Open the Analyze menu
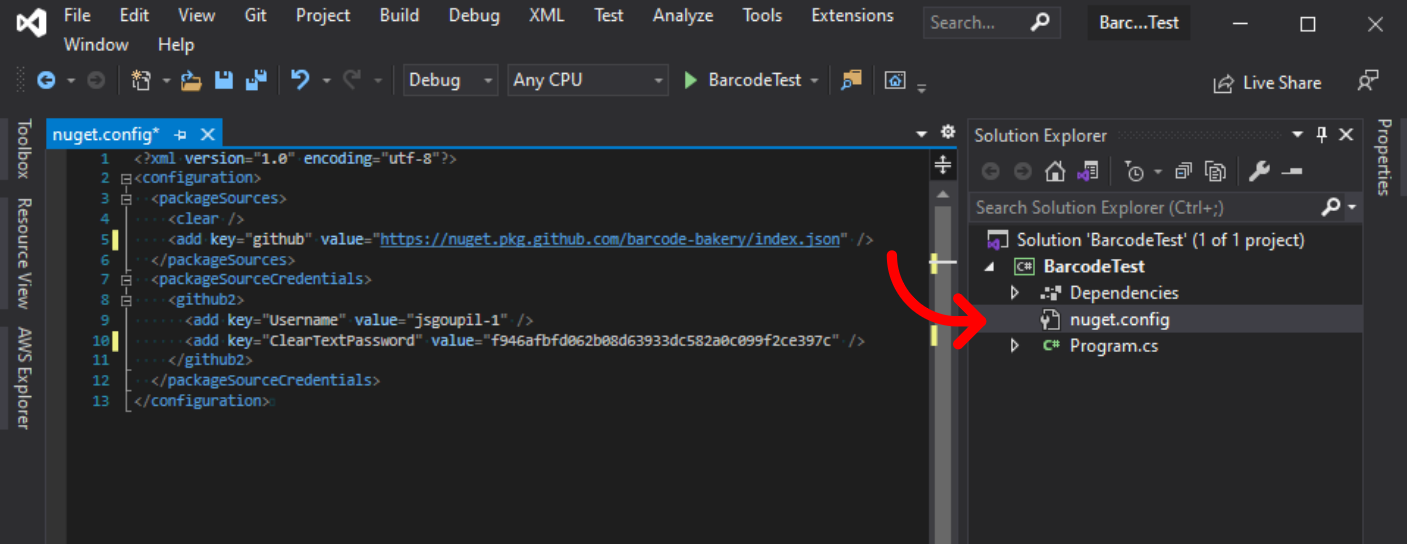Image resolution: width=1407 pixels, height=544 pixels. [683, 15]
